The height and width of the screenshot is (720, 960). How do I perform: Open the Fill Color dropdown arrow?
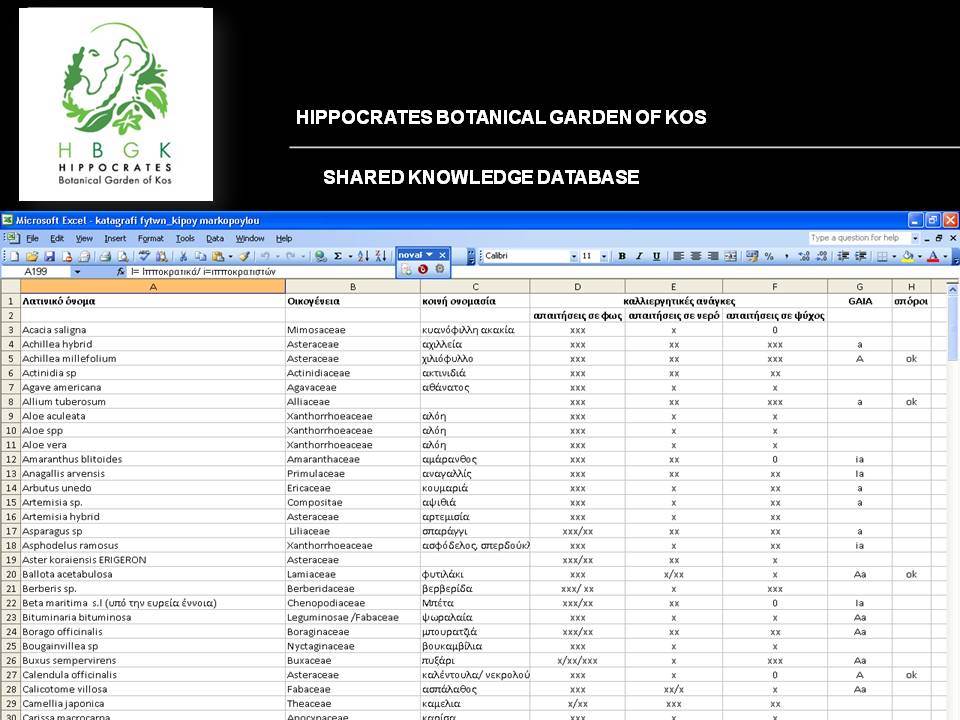point(920,256)
